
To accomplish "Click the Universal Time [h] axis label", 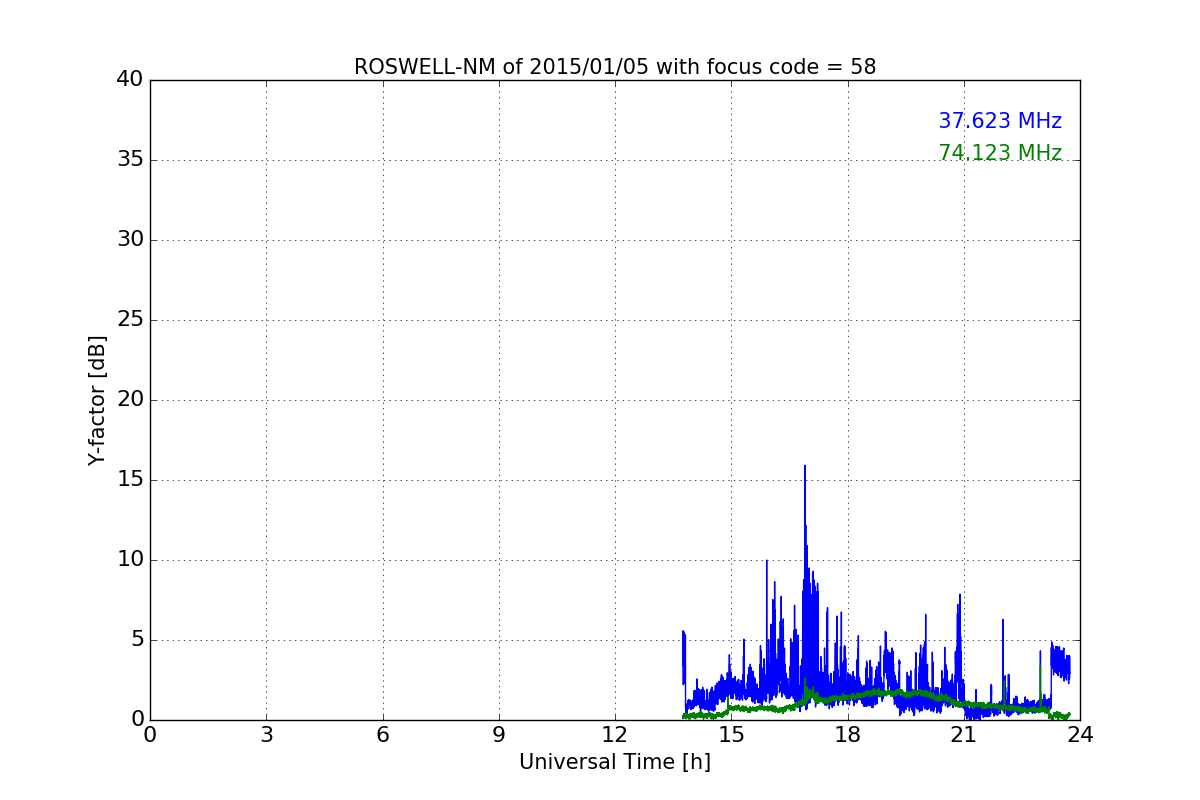I will pos(615,762).
